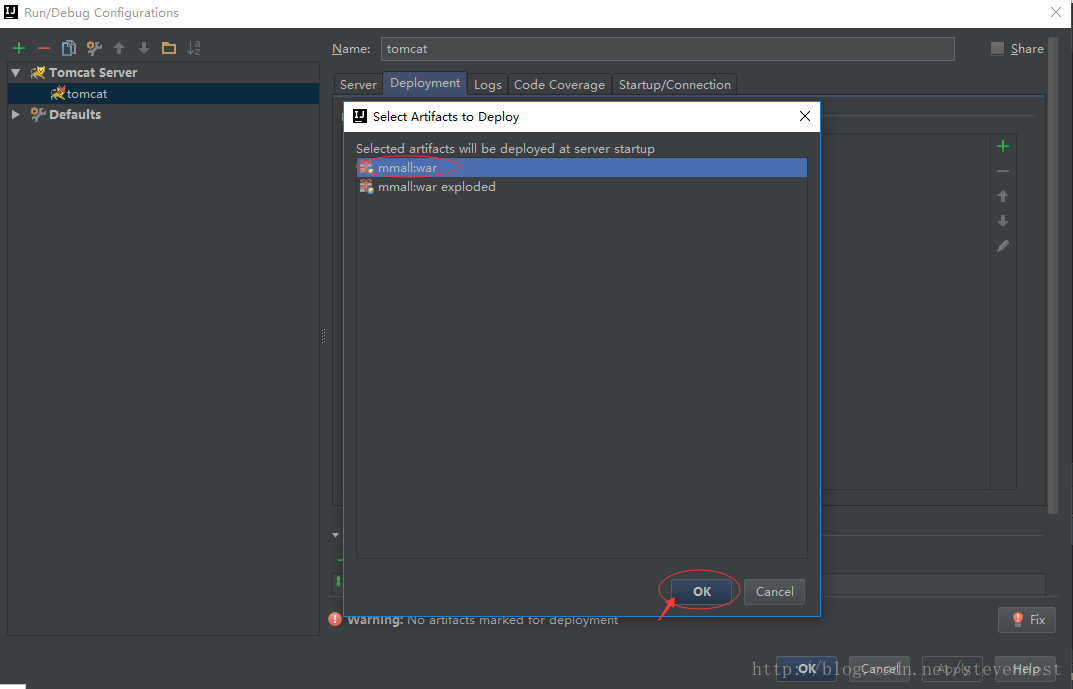This screenshot has height=689, width=1073.
Task: Open the Code Coverage tab
Action: [x=560, y=84]
